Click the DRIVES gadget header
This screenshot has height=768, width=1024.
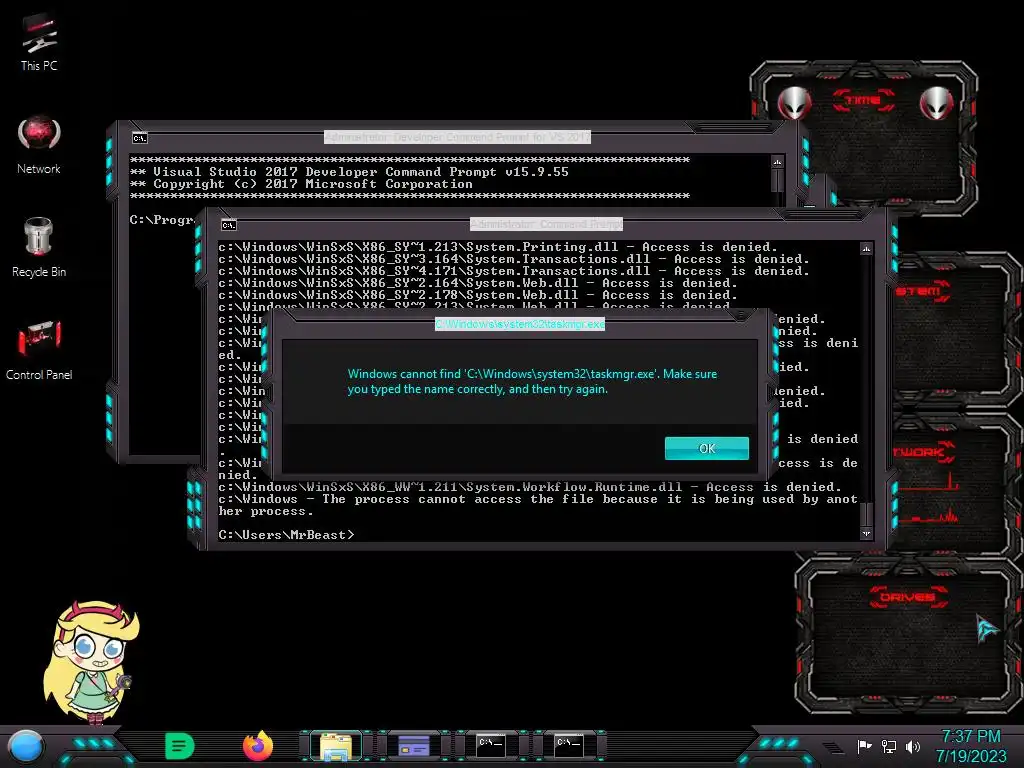pos(907,597)
